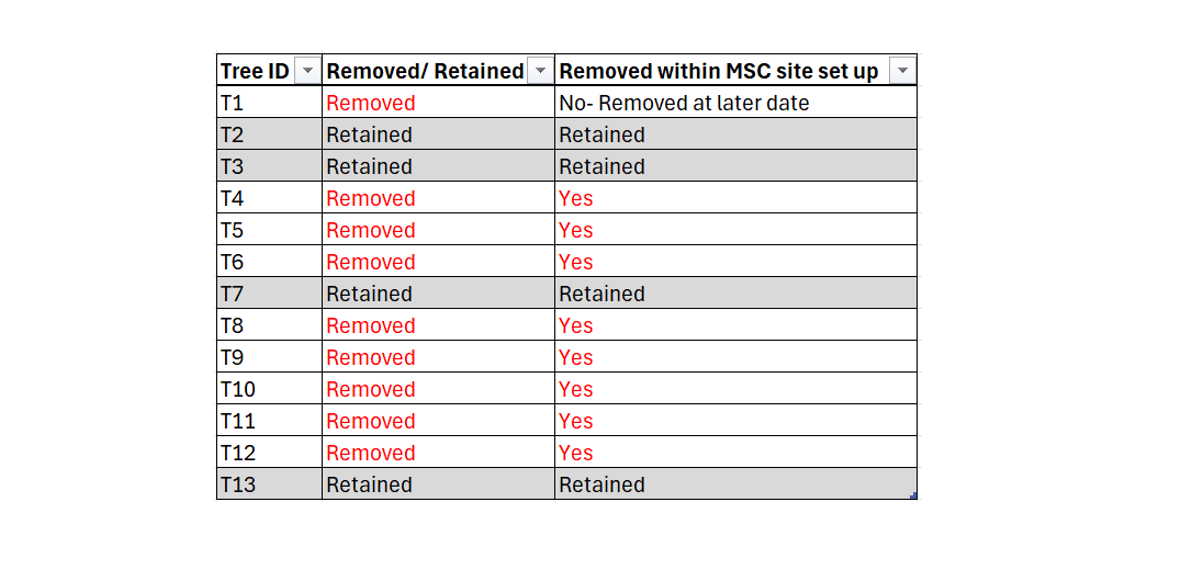Click the Removed/ Retained header text

[425, 71]
